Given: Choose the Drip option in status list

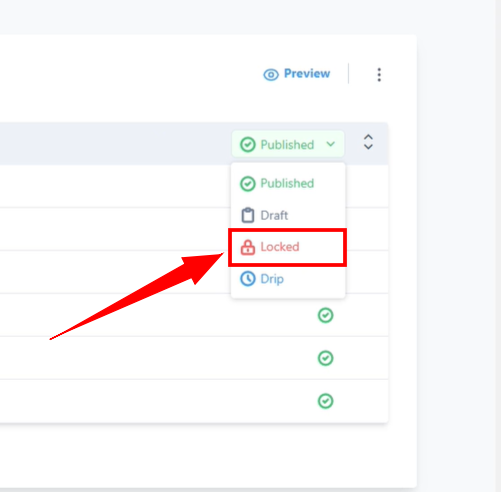Looking at the screenshot, I should 288,279.
